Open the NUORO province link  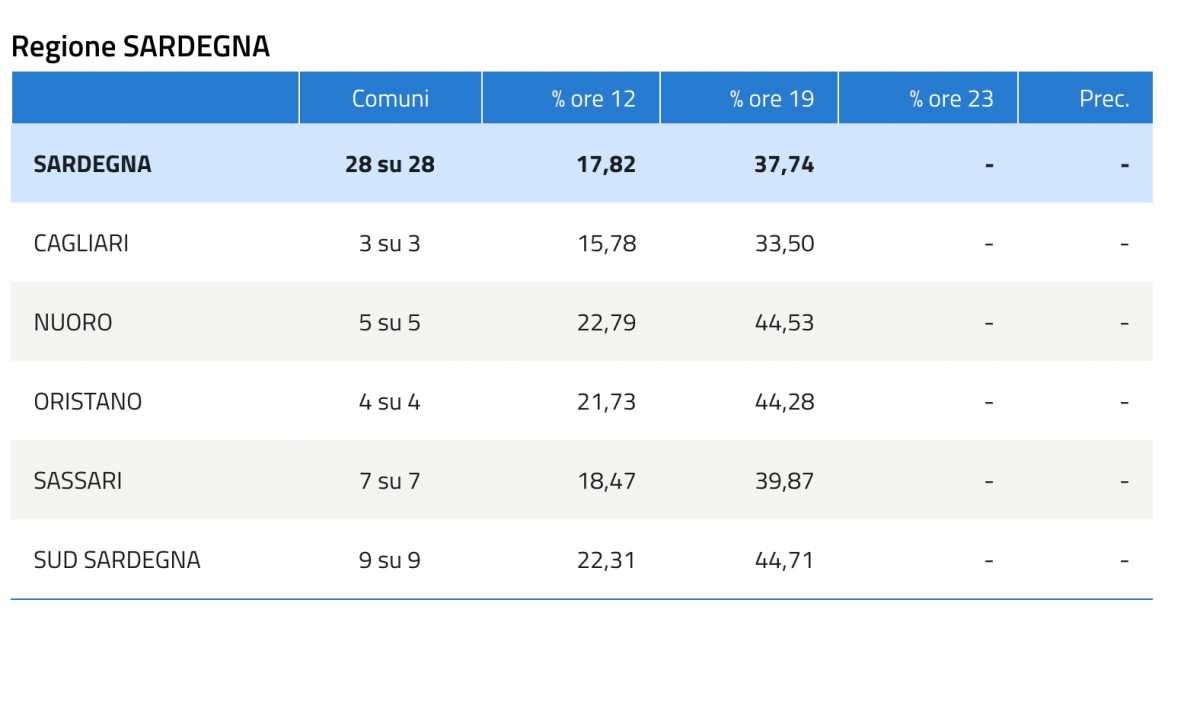tap(73, 323)
